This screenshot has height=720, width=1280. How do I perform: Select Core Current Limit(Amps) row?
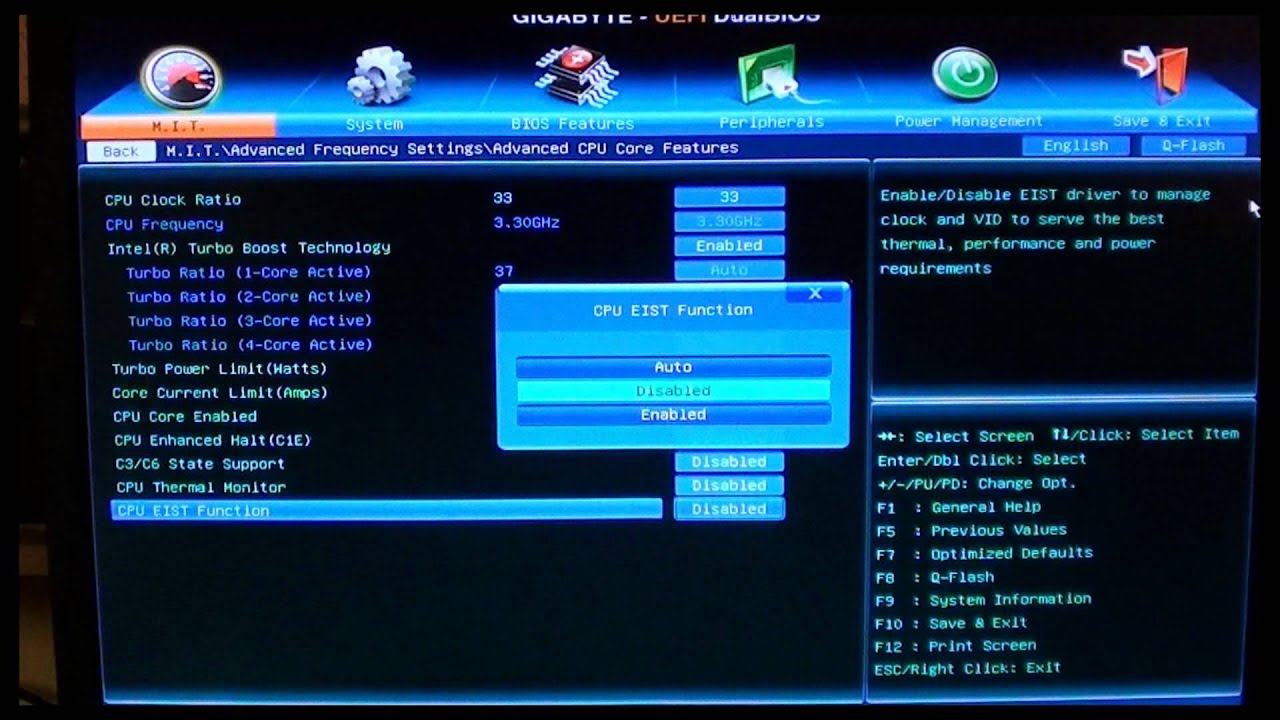pos(220,393)
